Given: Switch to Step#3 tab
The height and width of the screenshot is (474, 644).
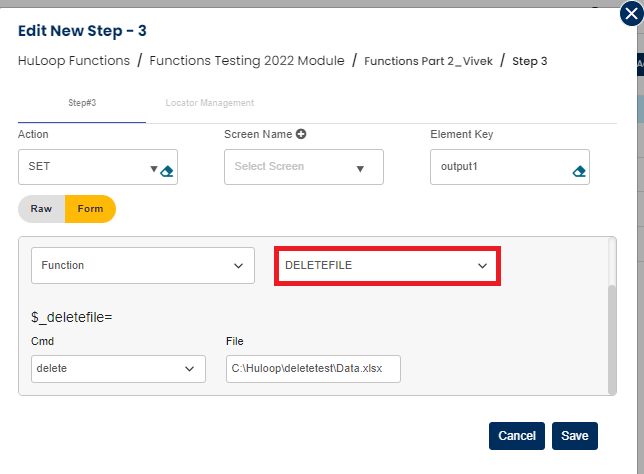Looking at the screenshot, I should 82,103.
